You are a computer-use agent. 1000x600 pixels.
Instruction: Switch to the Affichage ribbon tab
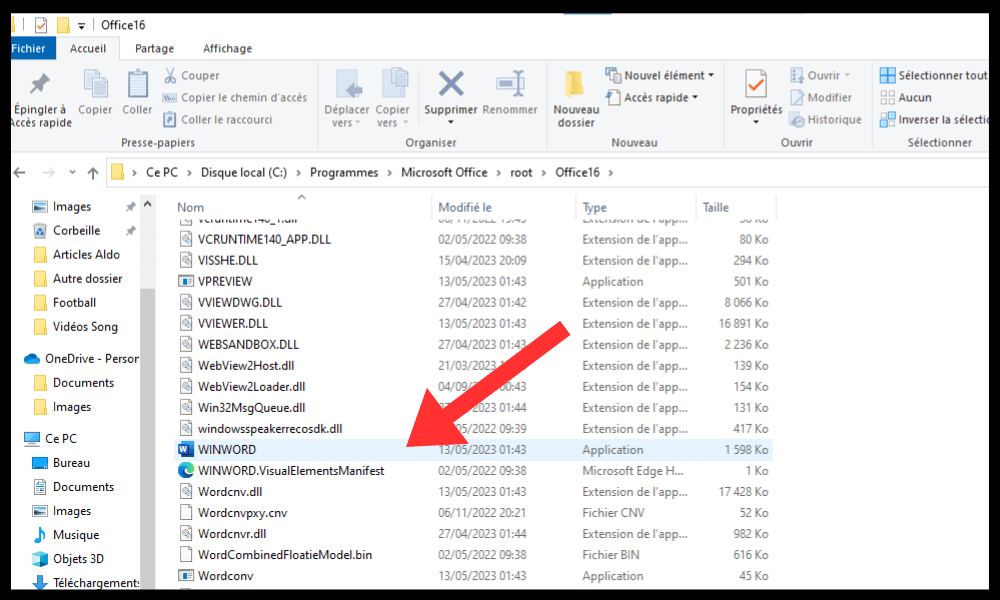point(227,48)
